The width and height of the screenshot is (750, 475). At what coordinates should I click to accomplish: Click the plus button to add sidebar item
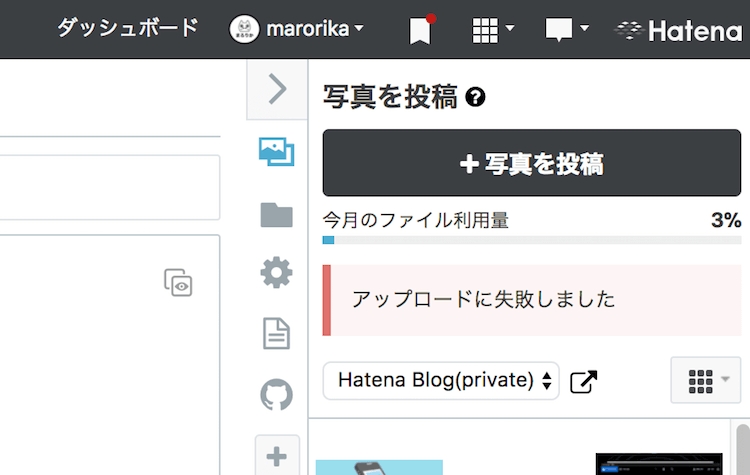click(277, 456)
